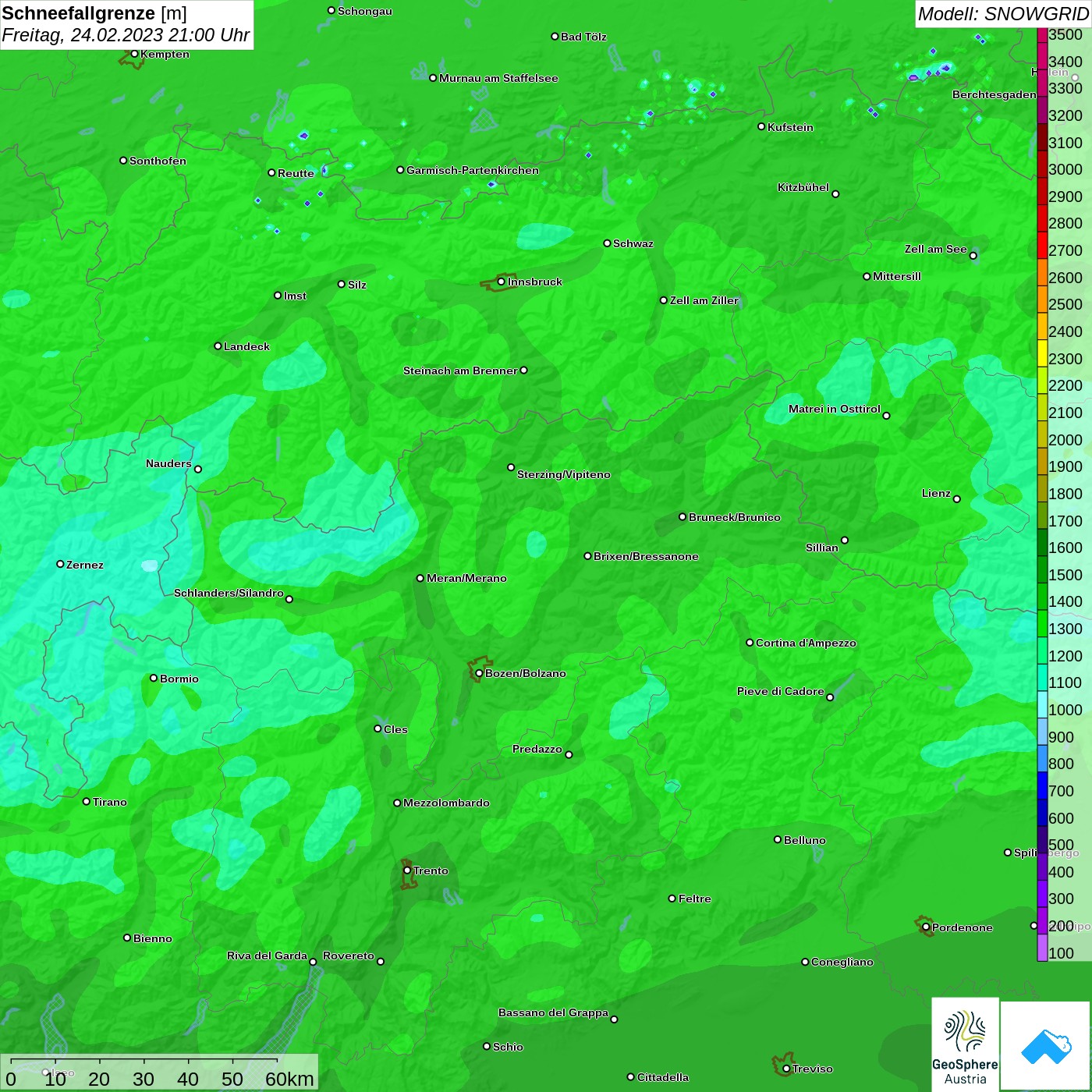This screenshot has width=1092, height=1092.
Task: Click the Zernez location marker
Action: click(x=60, y=564)
